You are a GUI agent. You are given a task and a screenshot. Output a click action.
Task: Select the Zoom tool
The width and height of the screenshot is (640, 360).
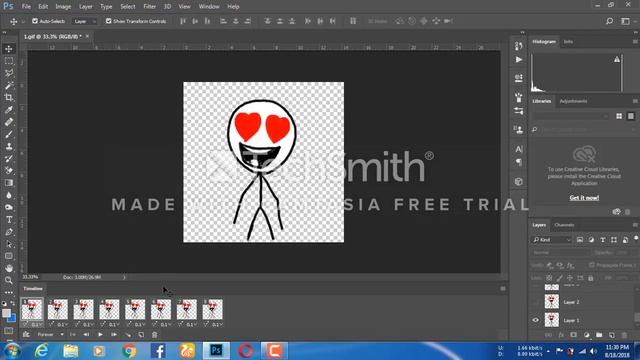(x=9, y=280)
